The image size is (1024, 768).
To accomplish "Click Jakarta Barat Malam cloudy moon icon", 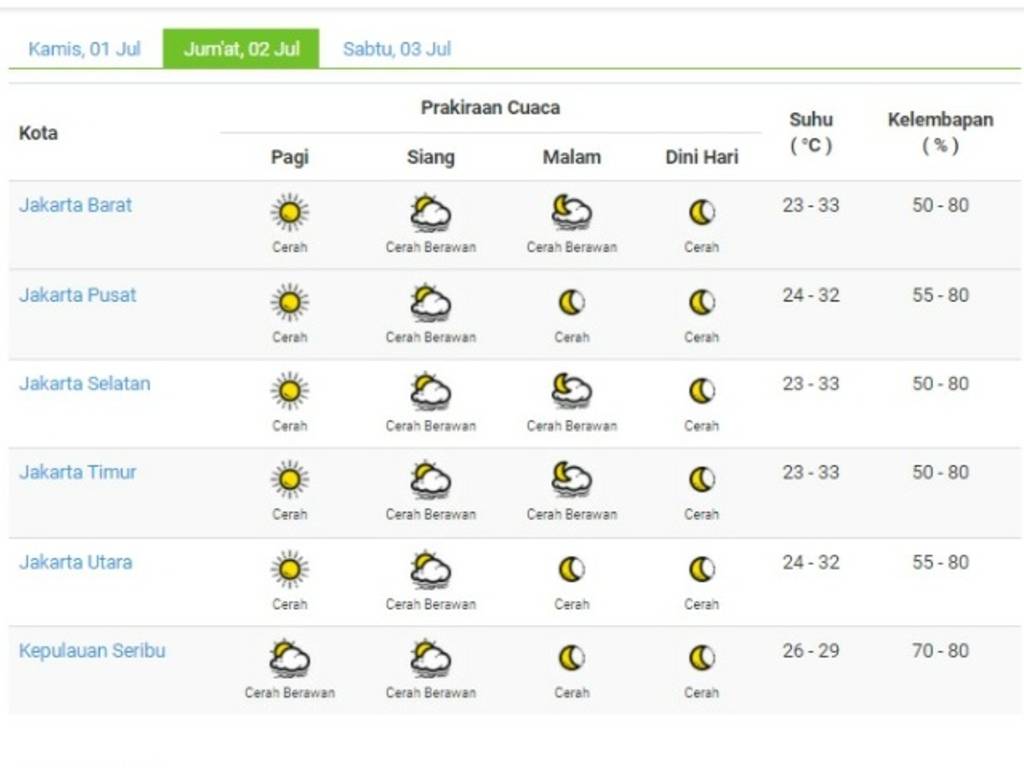I will 571,212.
